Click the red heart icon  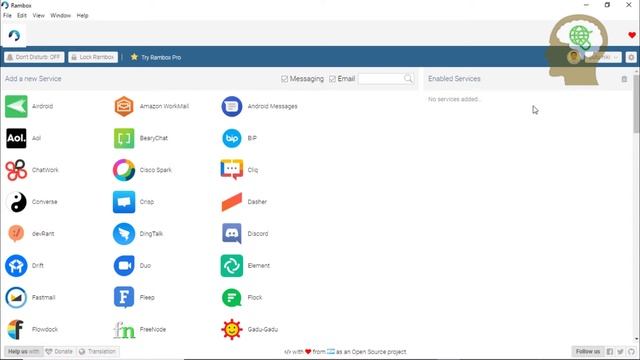tap(632, 36)
